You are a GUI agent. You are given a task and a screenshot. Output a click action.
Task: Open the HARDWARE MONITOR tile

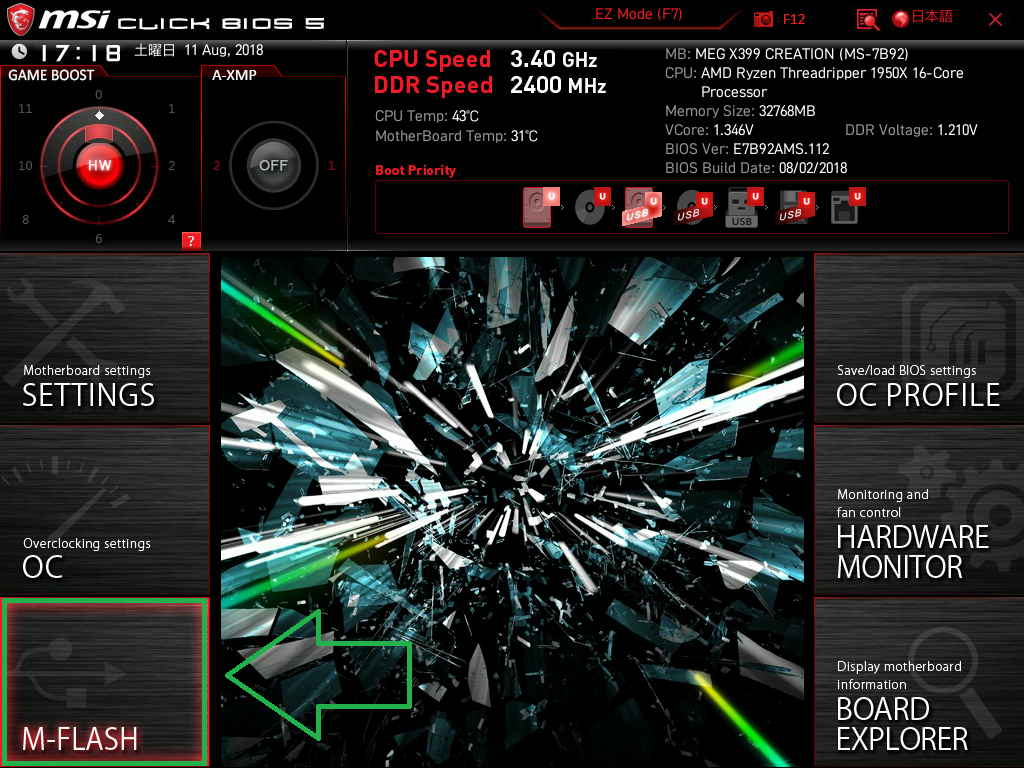coord(919,510)
